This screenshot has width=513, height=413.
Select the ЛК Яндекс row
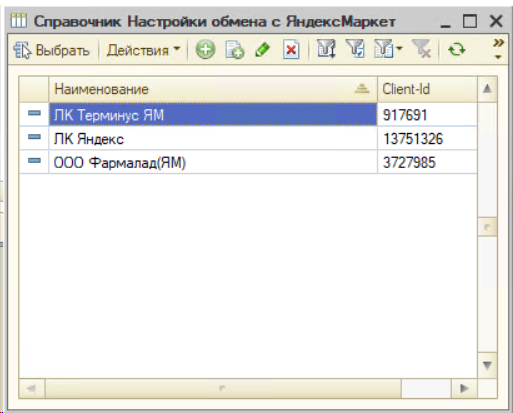[248, 139]
